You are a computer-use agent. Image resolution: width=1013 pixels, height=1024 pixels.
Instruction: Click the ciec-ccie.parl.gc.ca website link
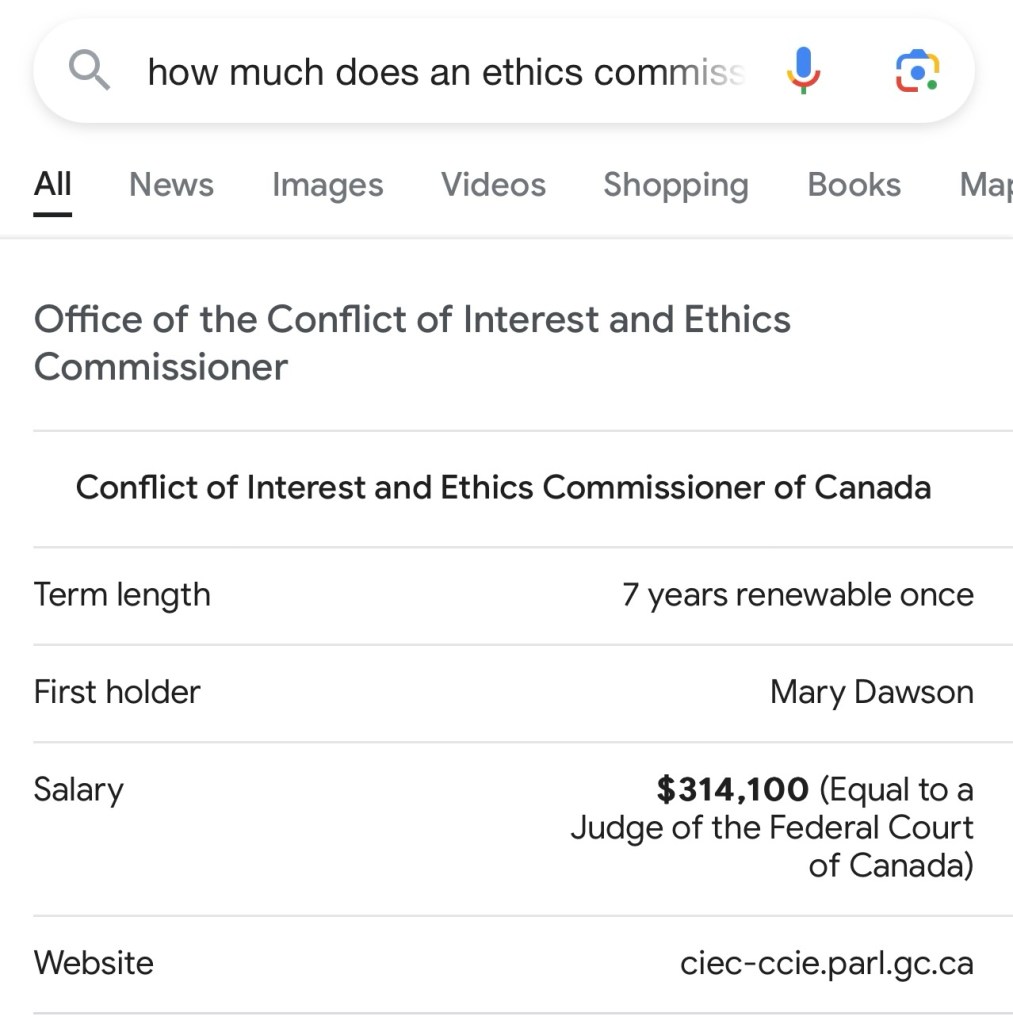click(826, 963)
